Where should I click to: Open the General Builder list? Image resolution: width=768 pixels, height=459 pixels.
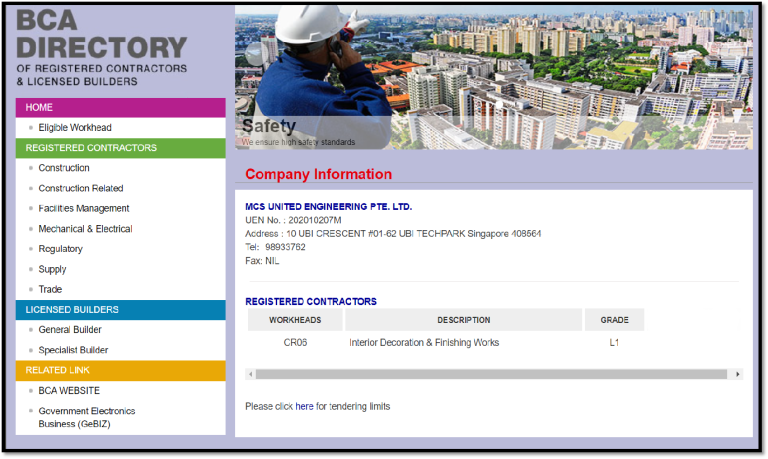point(70,330)
